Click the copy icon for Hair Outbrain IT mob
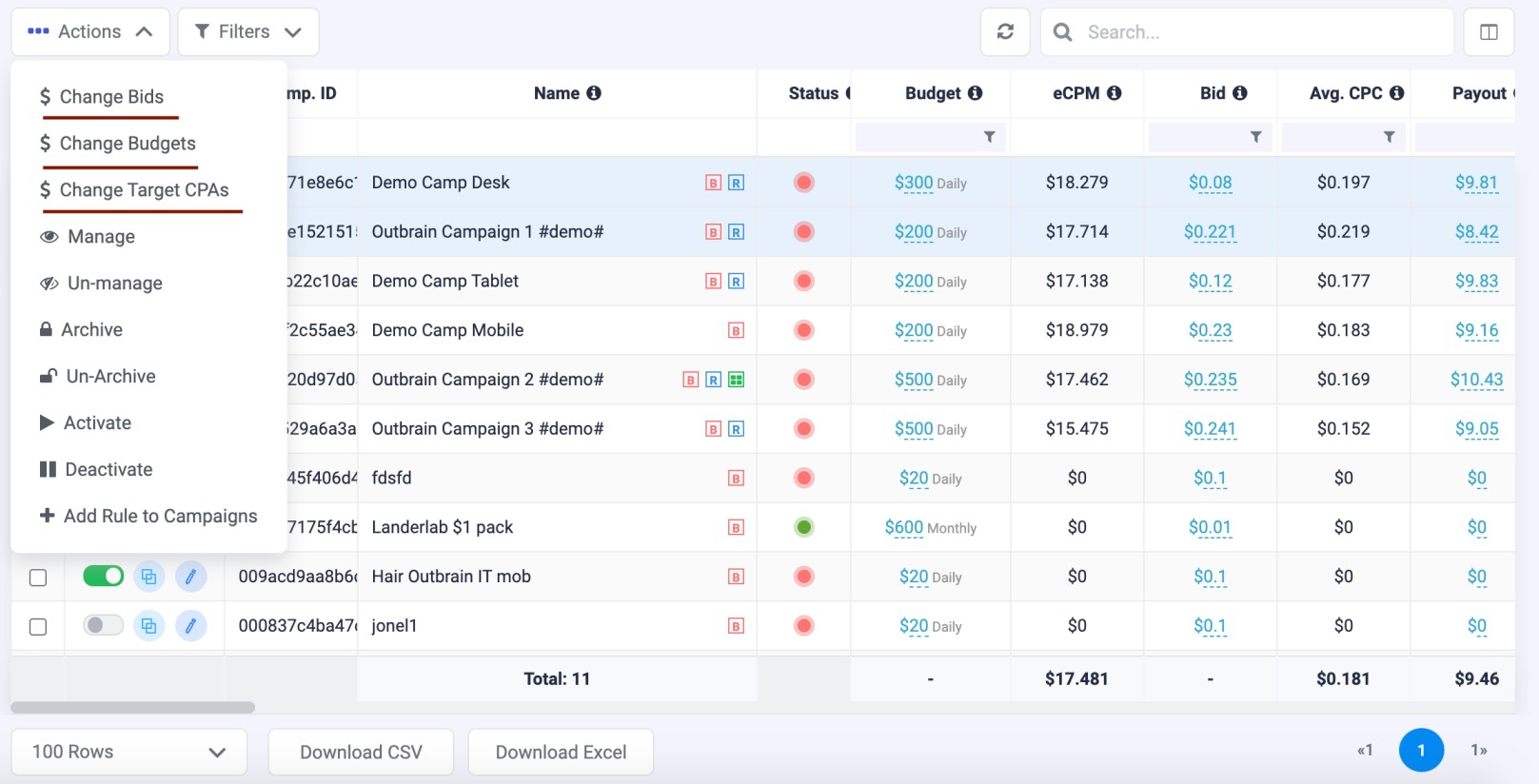This screenshot has height=784, width=1539. [x=148, y=577]
